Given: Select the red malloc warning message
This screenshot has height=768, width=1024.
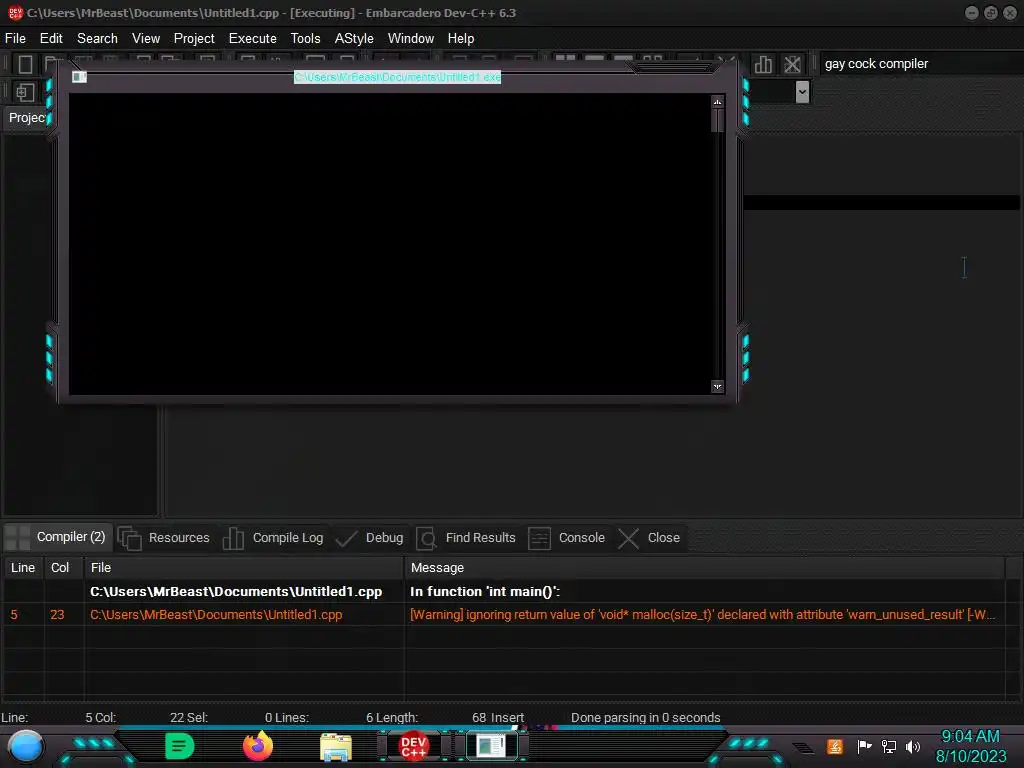Looking at the screenshot, I should pyautogui.click(x=703, y=615).
